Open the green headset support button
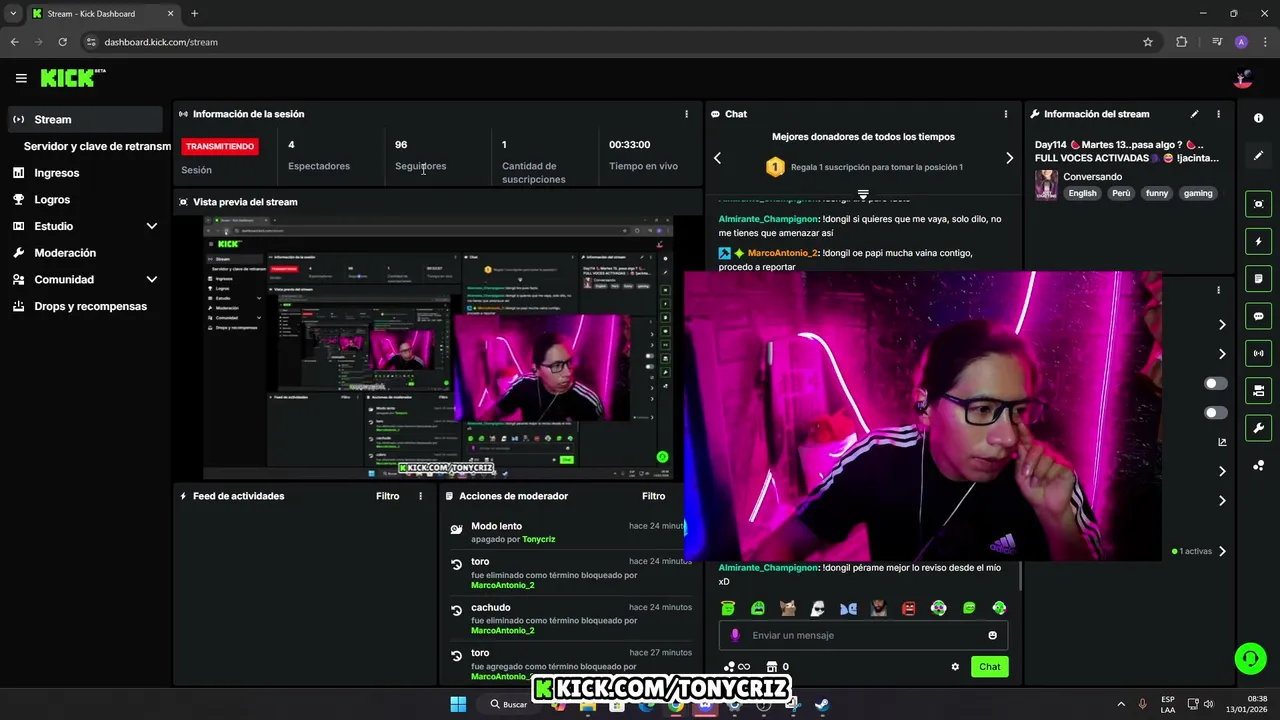The image size is (1280, 720). pos(1250,658)
